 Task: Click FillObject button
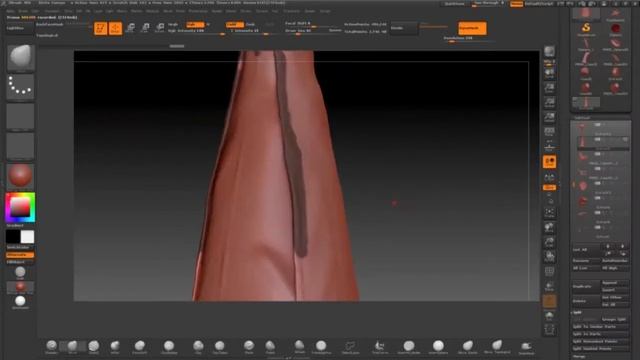pos(20,262)
